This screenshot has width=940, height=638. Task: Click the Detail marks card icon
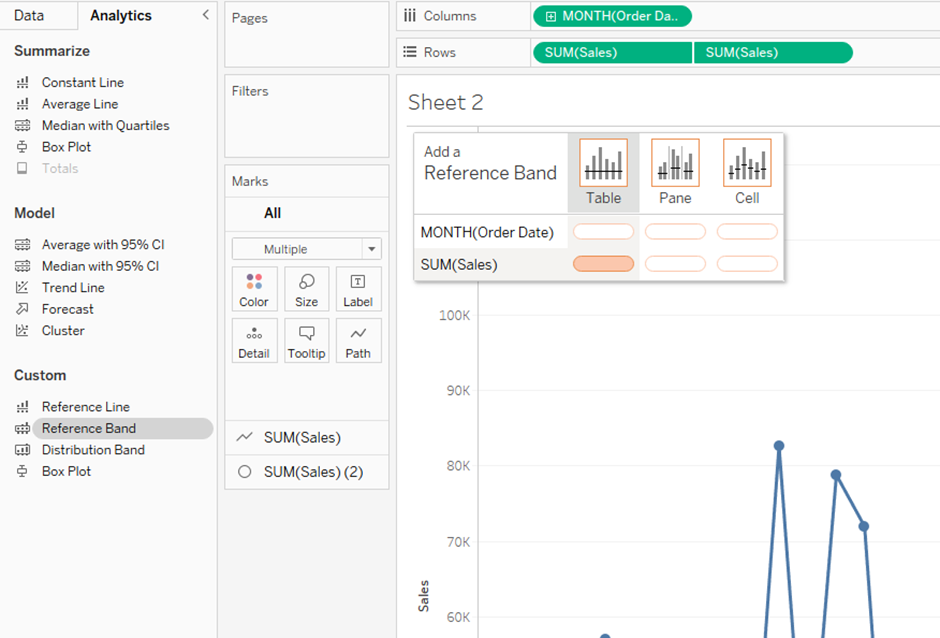click(254, 340)
